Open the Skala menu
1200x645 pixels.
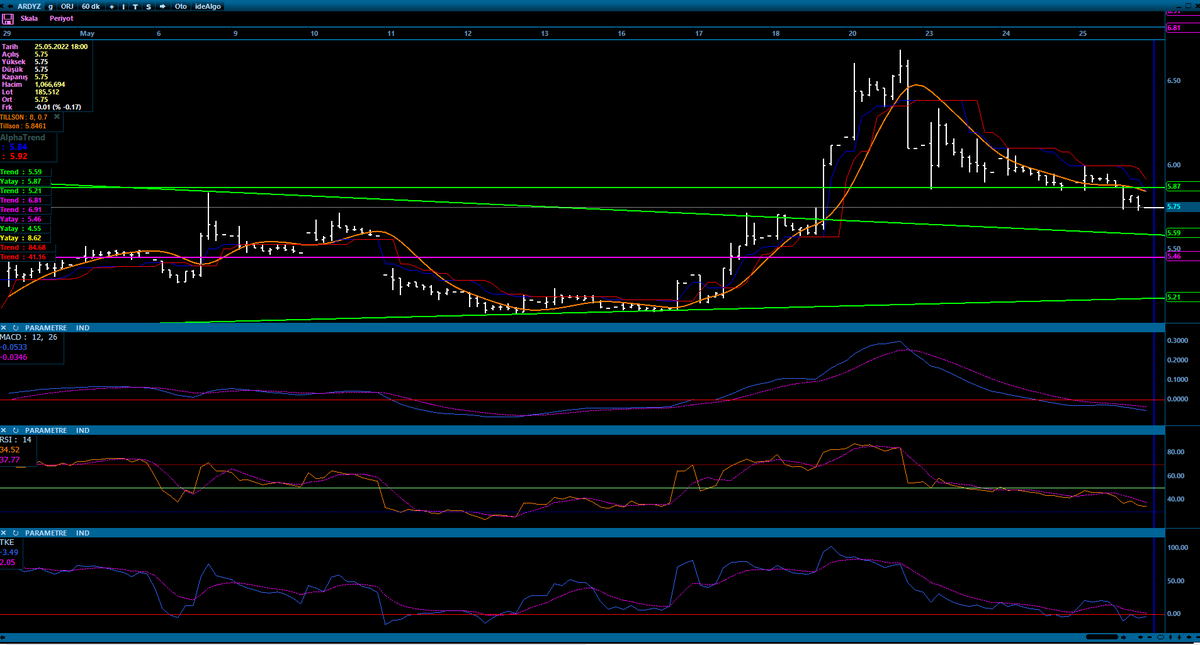pos(29,19)
